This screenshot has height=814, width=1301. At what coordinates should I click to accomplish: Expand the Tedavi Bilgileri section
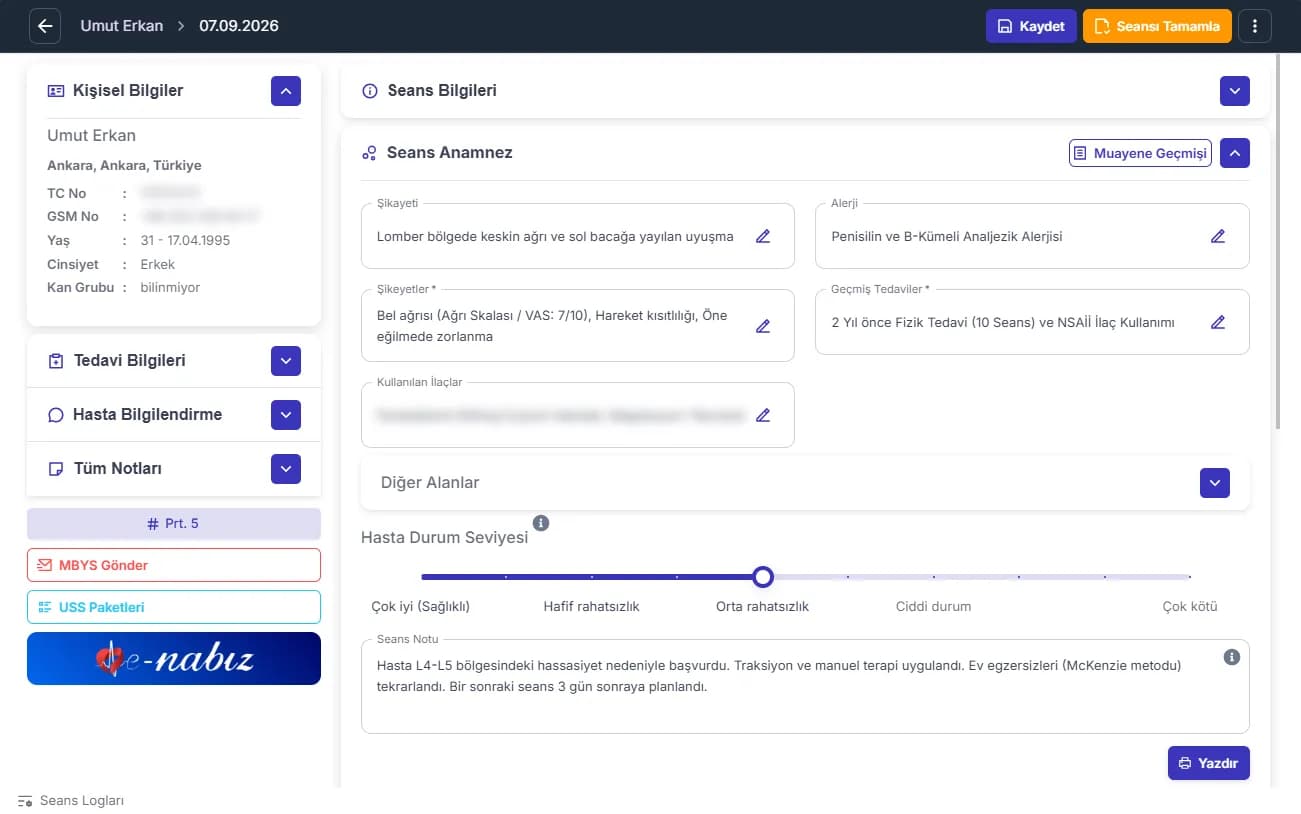(286, 361)
